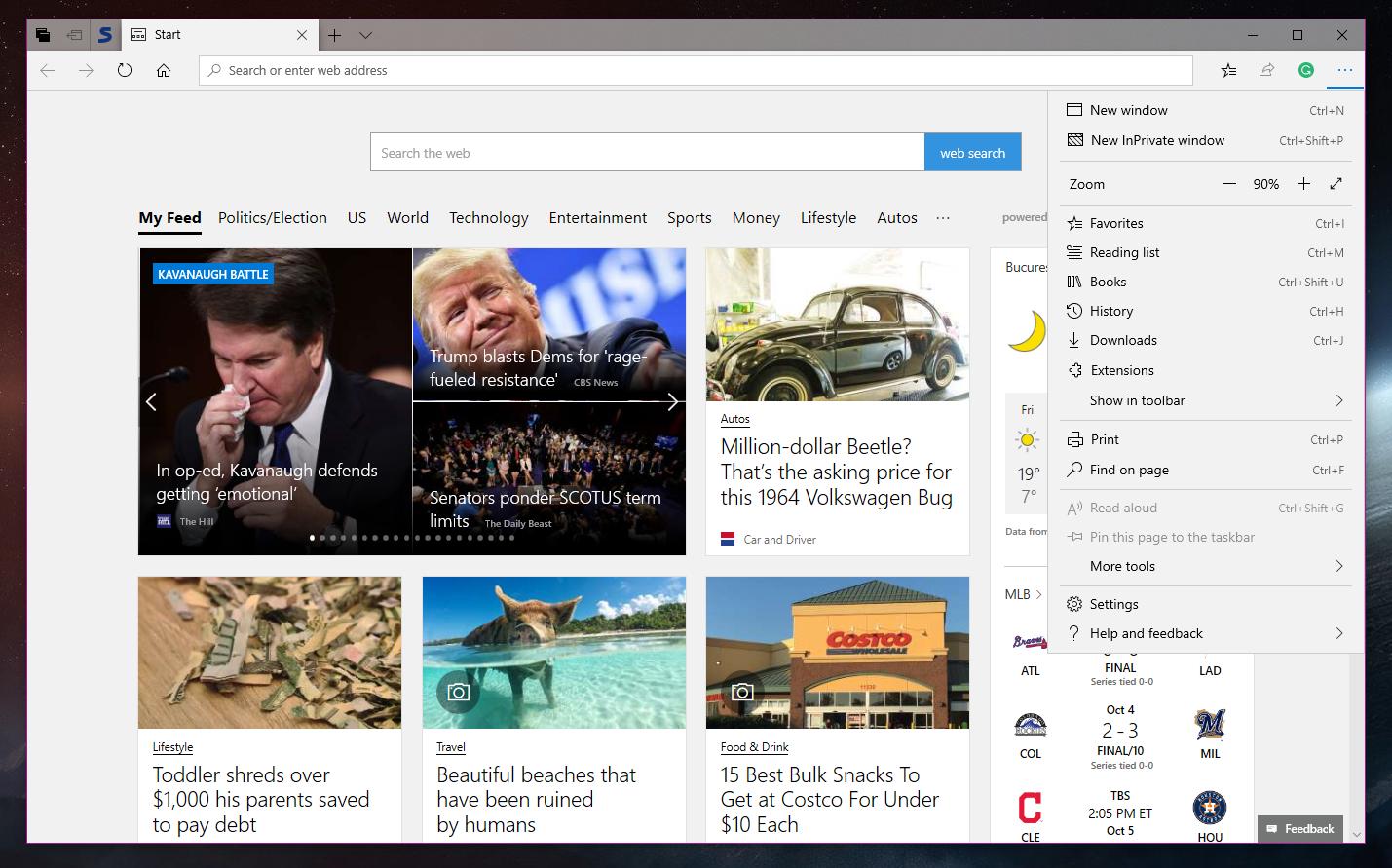Image resolution: width=1392 pixels, height=868 pixels.
Task: Show more feed categories ellipsis
Action: pos(943,218)
